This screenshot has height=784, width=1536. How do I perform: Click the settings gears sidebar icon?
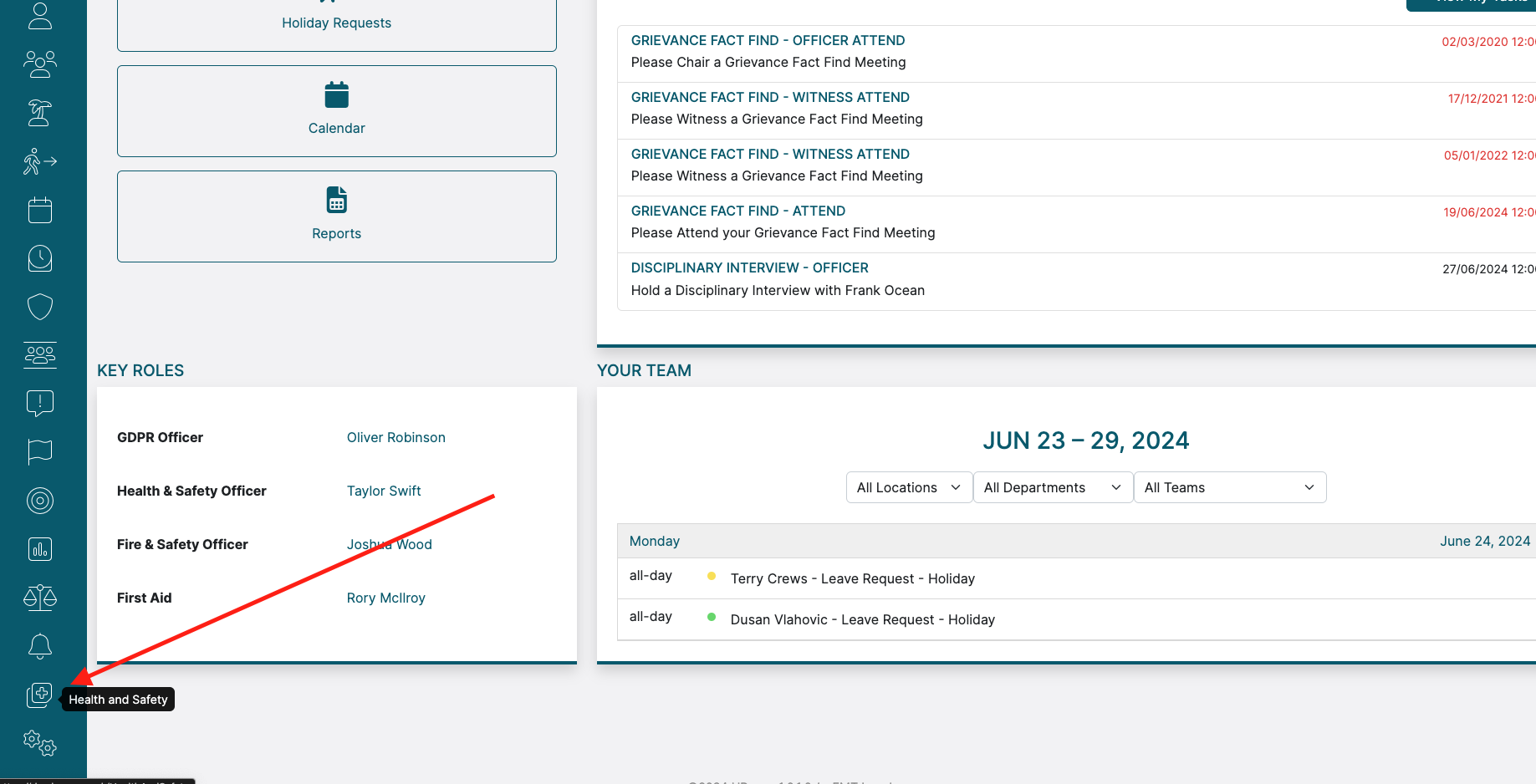click(x=39, y=742)
